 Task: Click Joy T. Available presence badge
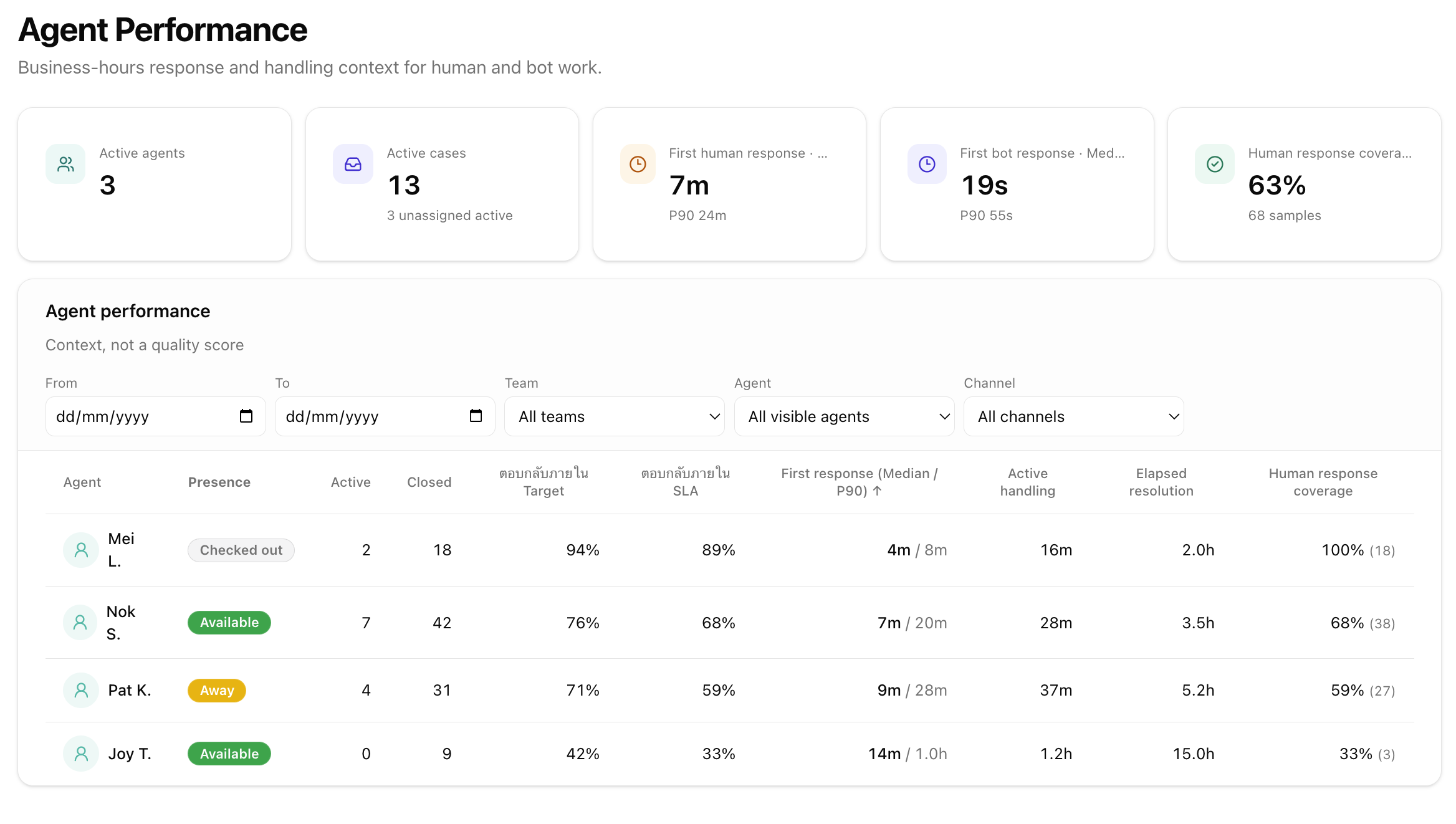pyautogui.click(x=229, y=754)
